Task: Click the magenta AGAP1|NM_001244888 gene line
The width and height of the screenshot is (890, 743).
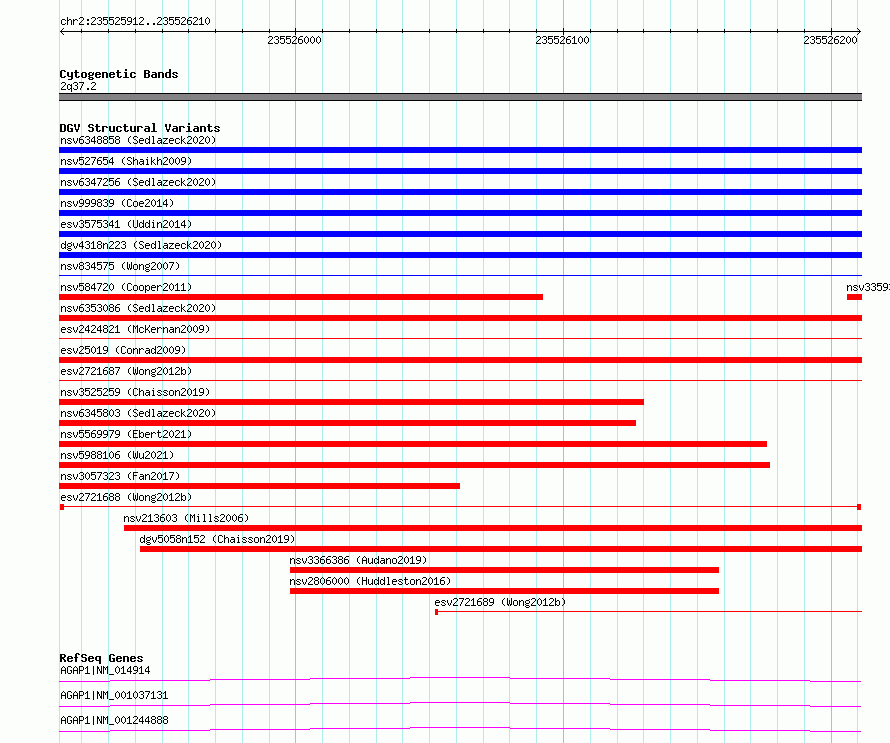Action: pyautogui.click(x=460, y=729)
